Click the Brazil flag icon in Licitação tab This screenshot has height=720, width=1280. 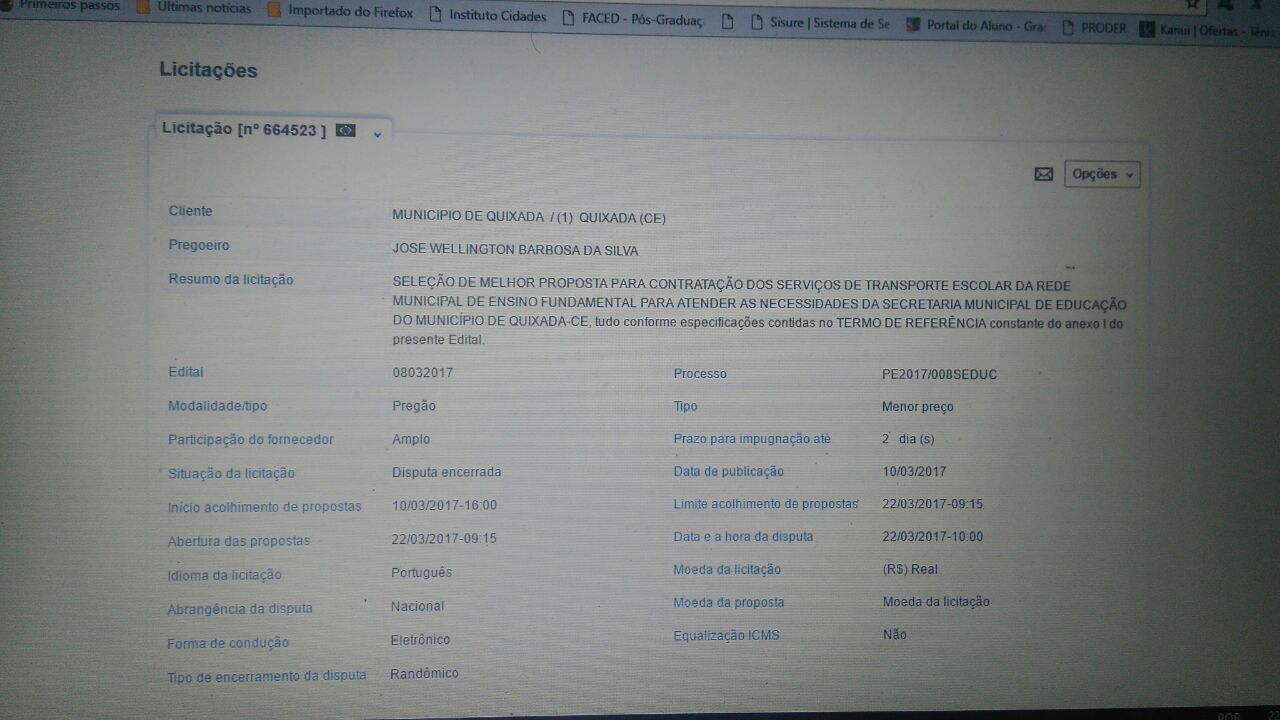(346, 130)
